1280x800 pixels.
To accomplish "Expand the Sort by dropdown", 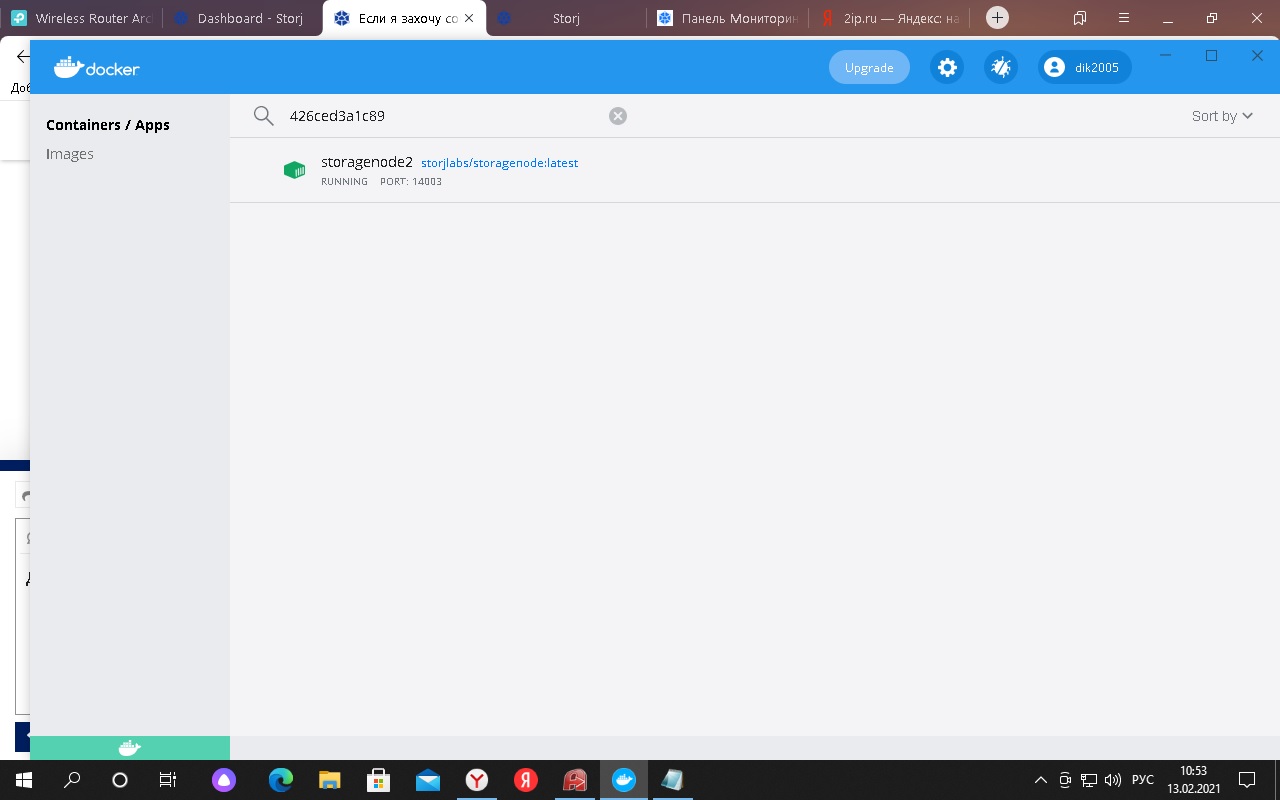I will point(1222,116).
